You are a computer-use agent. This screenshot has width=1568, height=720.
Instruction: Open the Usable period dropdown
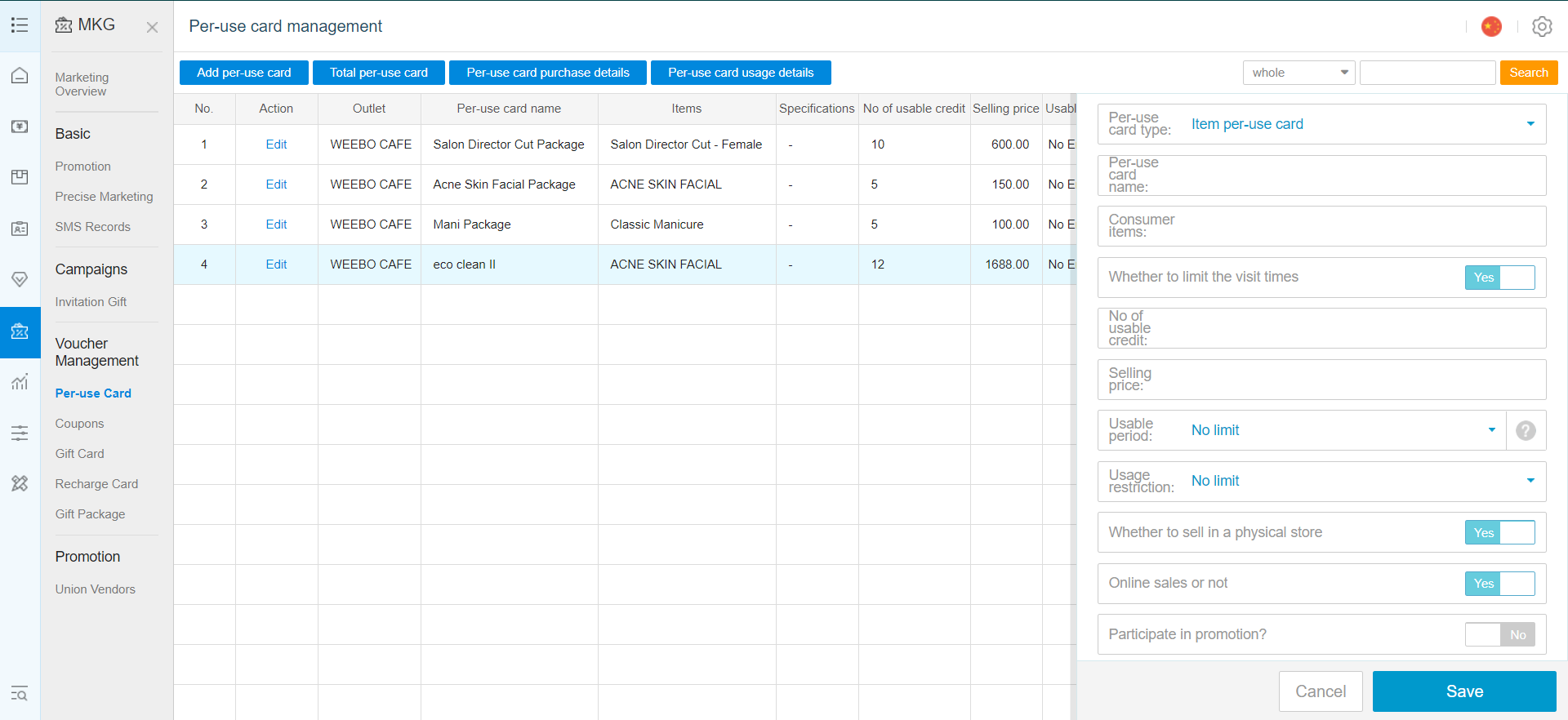1302,430
